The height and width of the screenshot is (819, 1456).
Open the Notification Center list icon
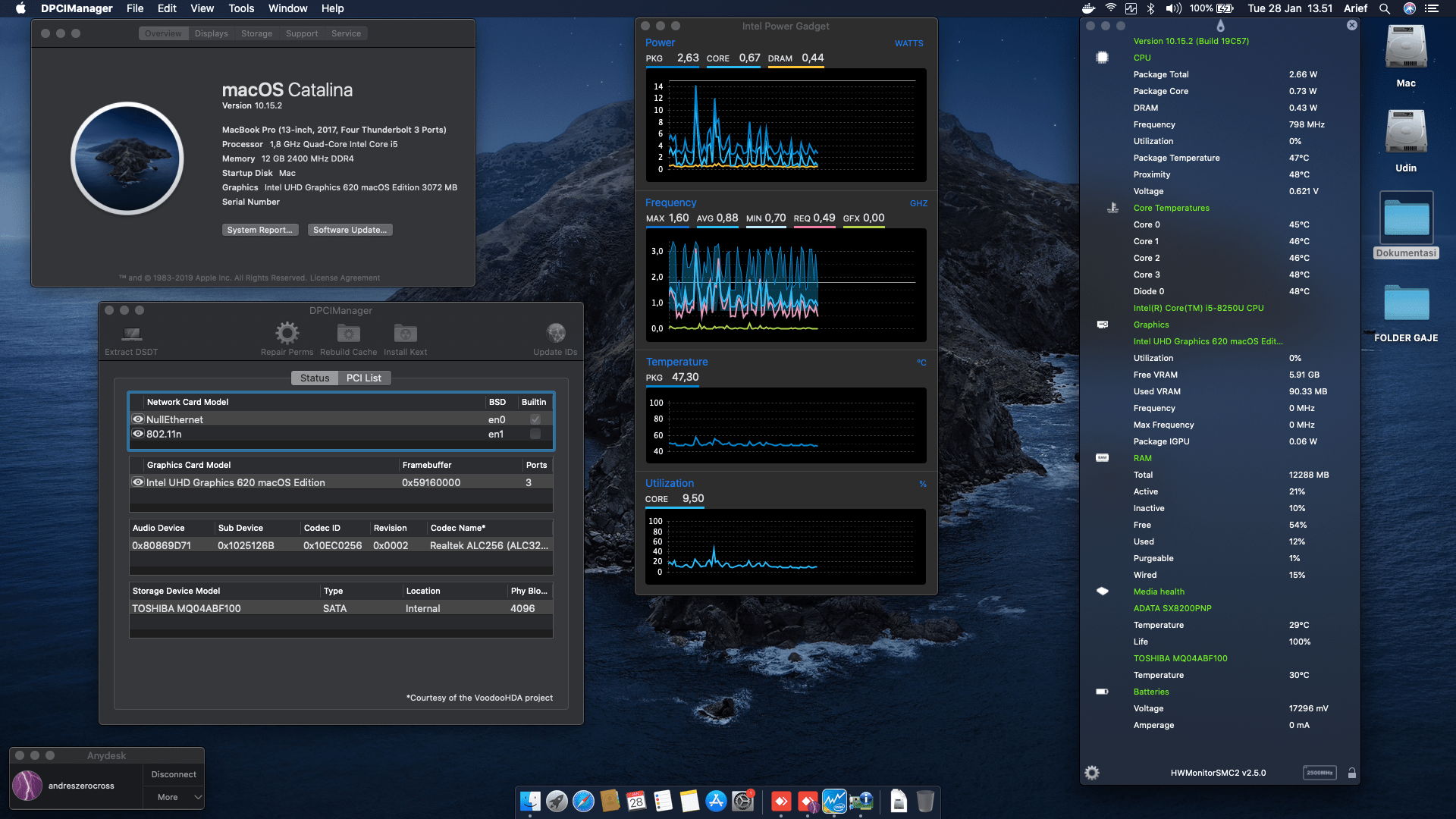click(x=1431, y=8)
